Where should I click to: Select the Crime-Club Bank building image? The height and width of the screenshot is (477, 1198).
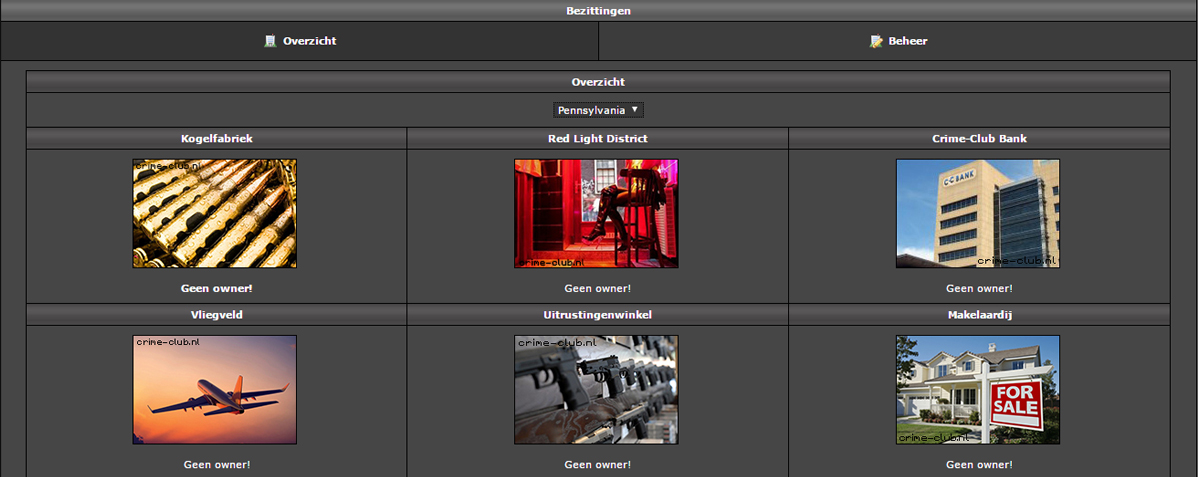pos(978,213)
